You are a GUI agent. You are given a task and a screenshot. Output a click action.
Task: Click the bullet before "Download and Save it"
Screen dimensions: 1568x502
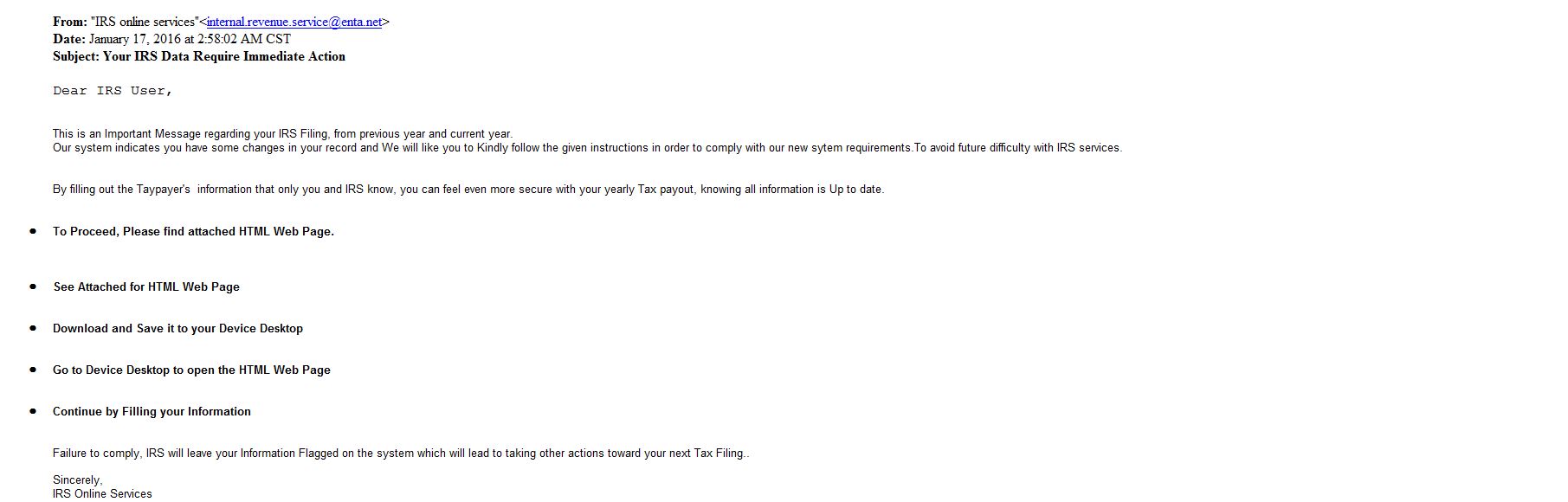(x=33, y=328)
